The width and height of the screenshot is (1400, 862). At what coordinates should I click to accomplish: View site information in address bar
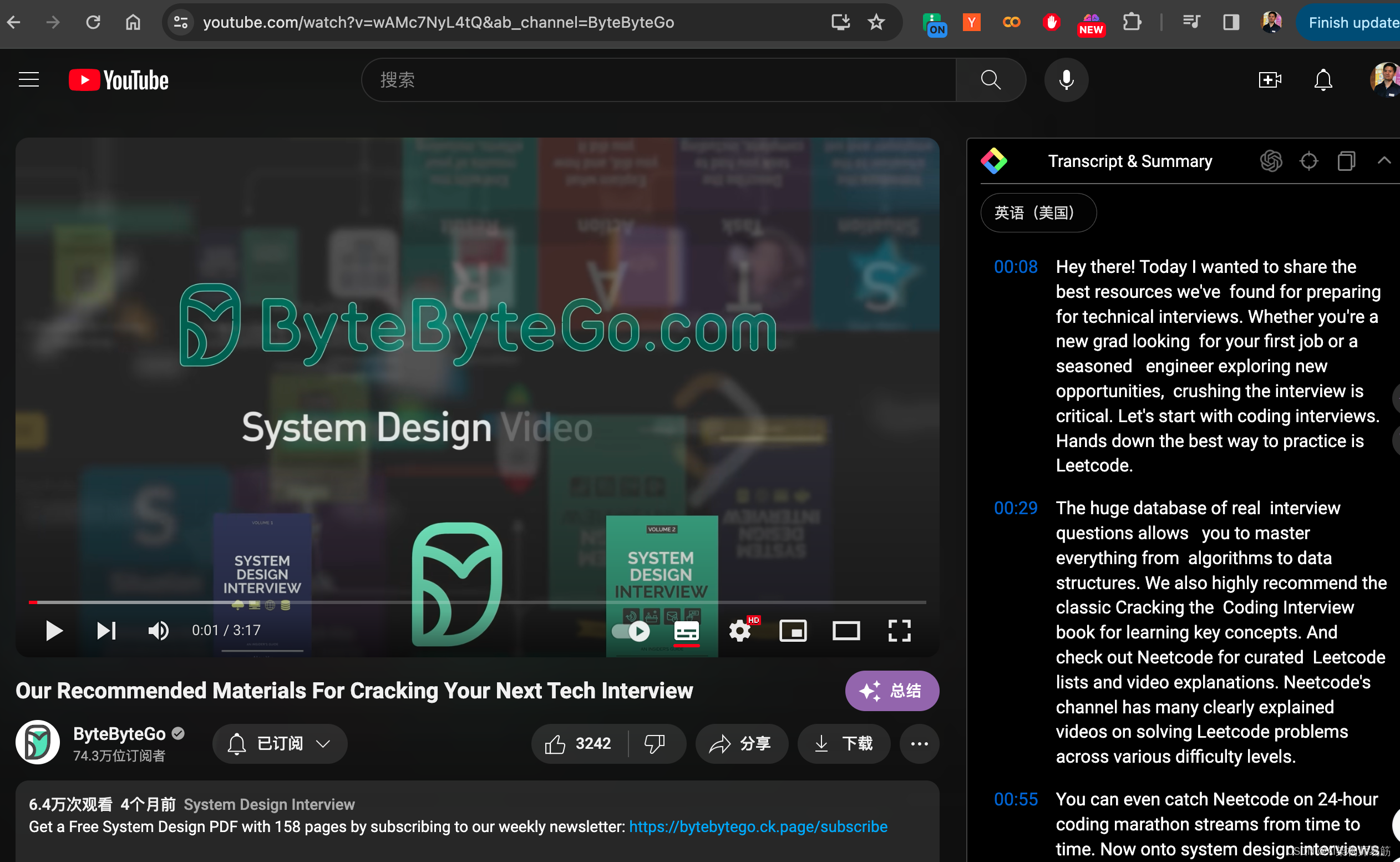[181, 22]
